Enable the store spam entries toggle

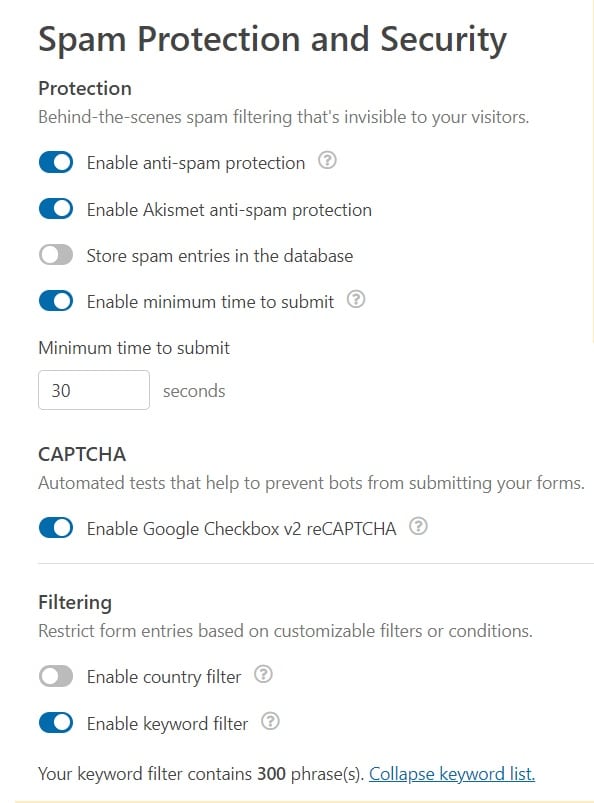(x=56, y=255)
